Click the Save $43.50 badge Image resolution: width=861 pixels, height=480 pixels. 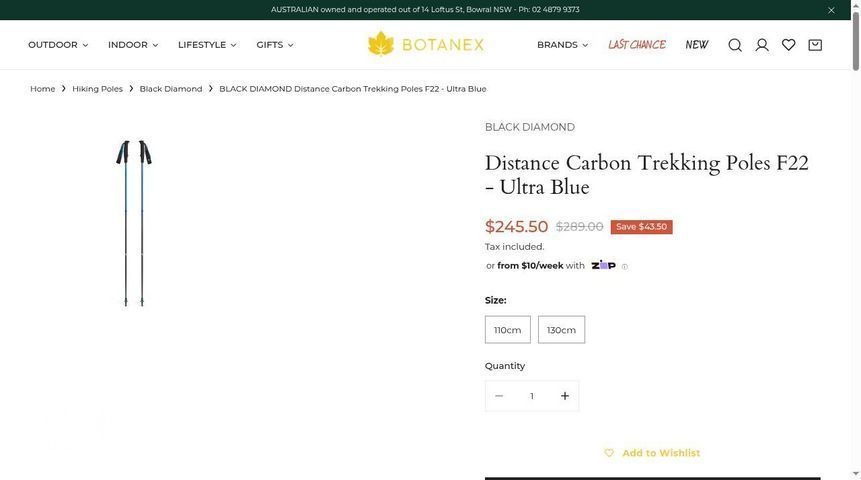tap(641, 227)
